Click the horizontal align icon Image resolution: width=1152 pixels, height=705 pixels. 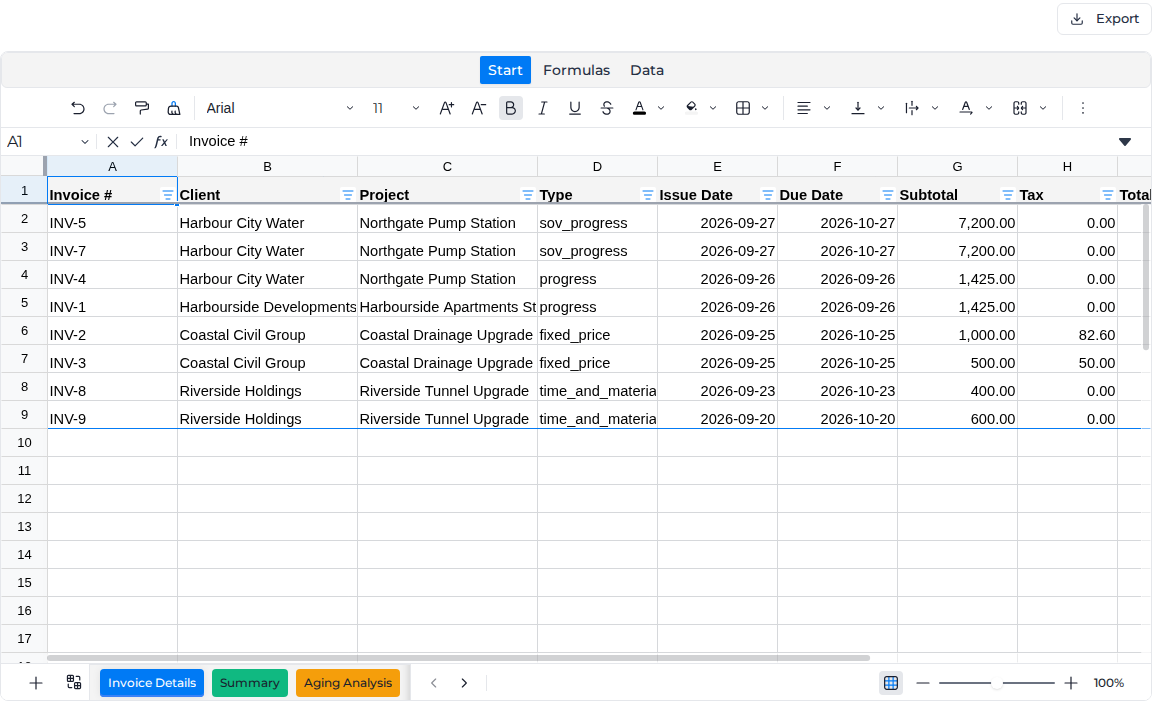804,108
